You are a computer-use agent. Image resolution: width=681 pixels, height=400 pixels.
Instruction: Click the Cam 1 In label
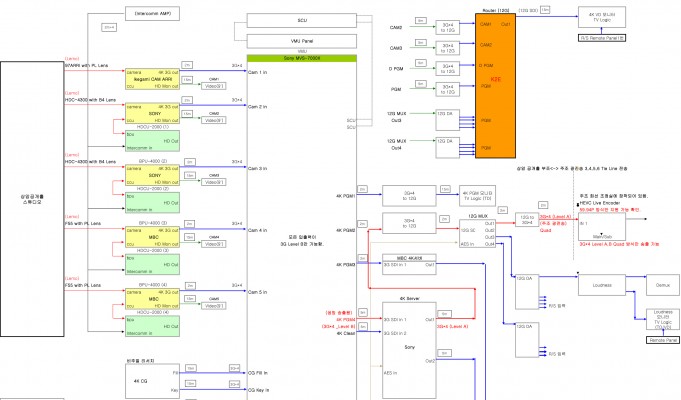click(258, 72)
